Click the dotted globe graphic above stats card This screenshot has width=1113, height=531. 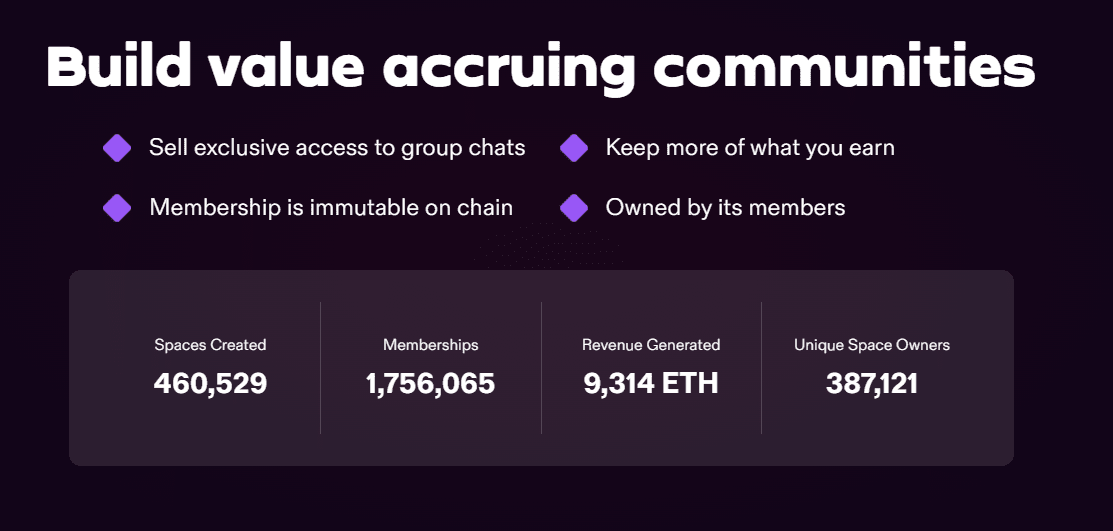point(549,246)
